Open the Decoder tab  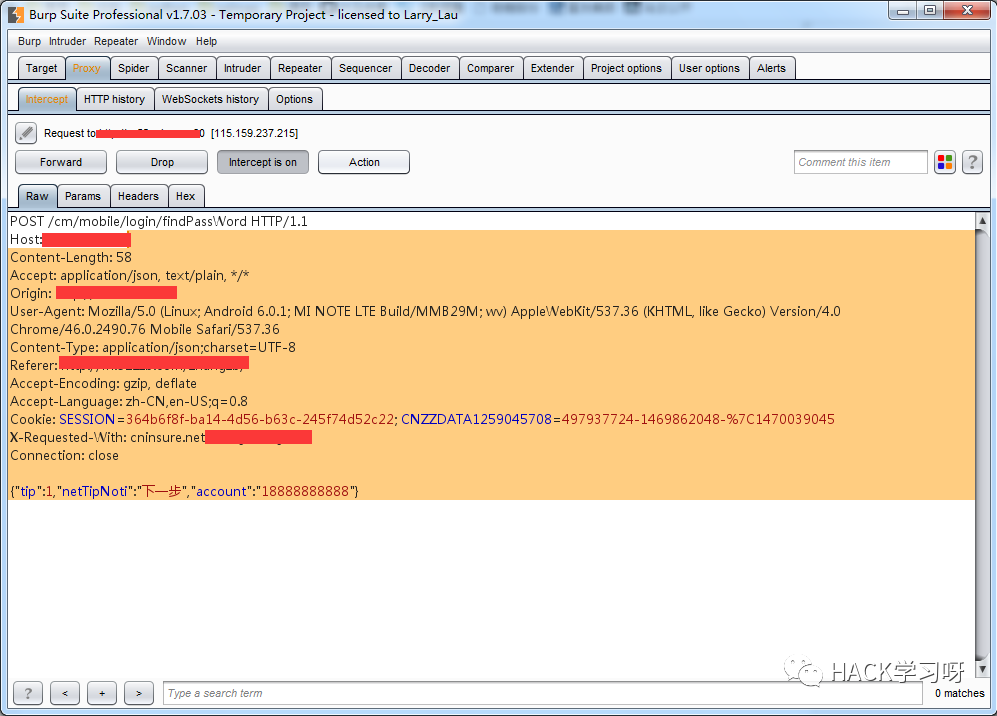pos(429,68)
